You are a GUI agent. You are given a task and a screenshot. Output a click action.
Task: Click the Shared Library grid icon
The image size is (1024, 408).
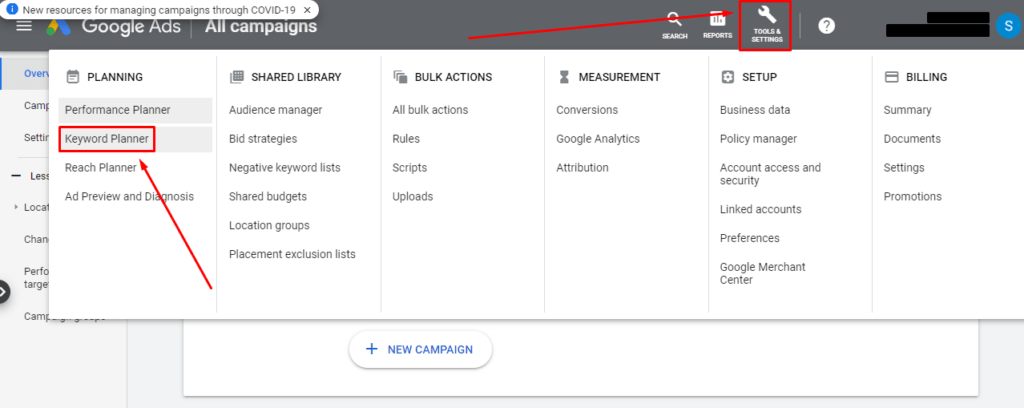pyautogui.click(x=236, y=77)
